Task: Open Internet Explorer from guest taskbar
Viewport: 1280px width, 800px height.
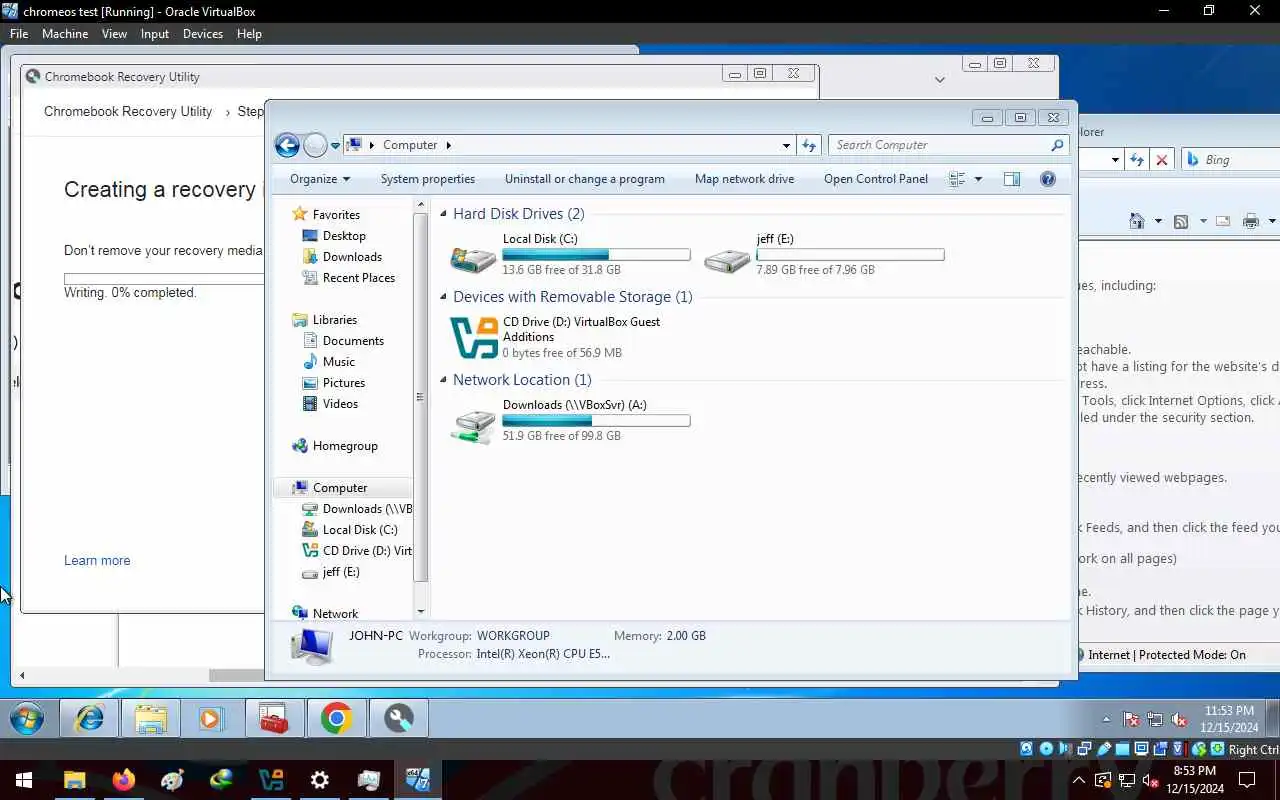Action: tap(90, 718)
